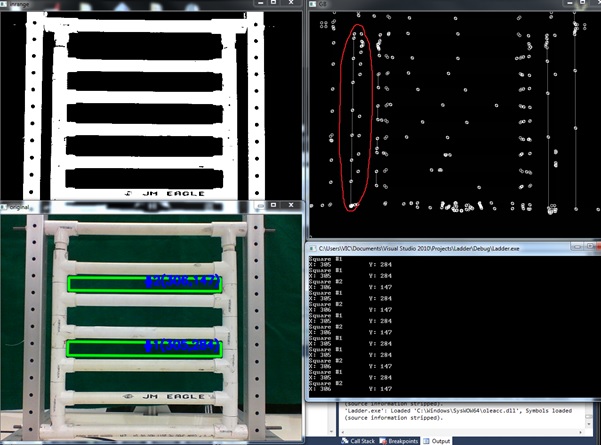This screenshot has width=601, height=445.
Task: Select the Output tab
Action: pos(437,441)
